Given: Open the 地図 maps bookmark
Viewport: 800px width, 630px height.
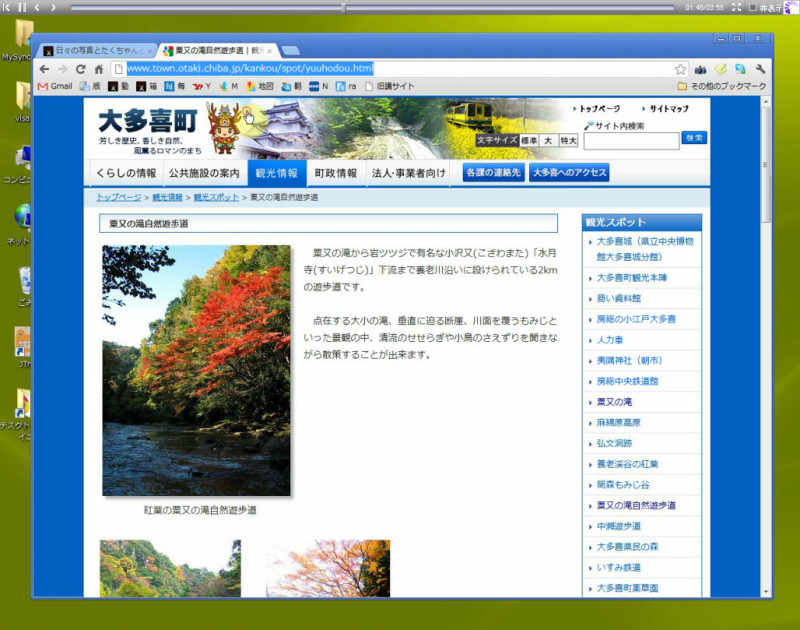Looking at the screenshot, I should (x=260, y=86).
